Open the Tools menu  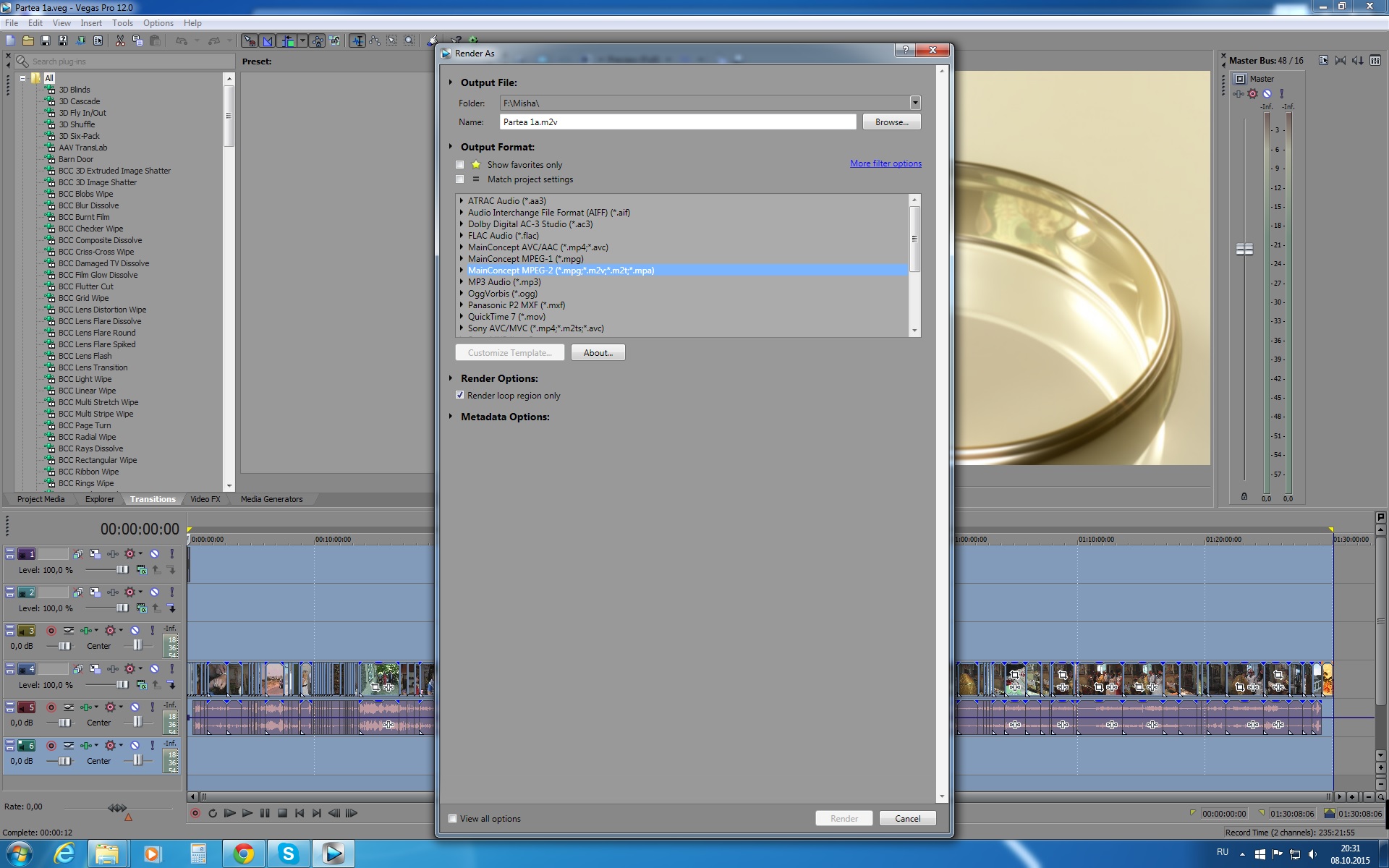(122, 23)
